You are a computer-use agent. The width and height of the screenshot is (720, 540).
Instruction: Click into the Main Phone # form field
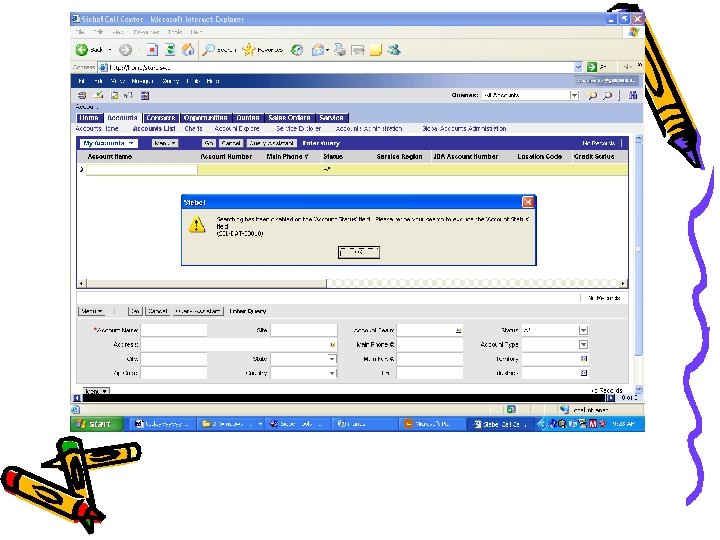click(429, 344)
